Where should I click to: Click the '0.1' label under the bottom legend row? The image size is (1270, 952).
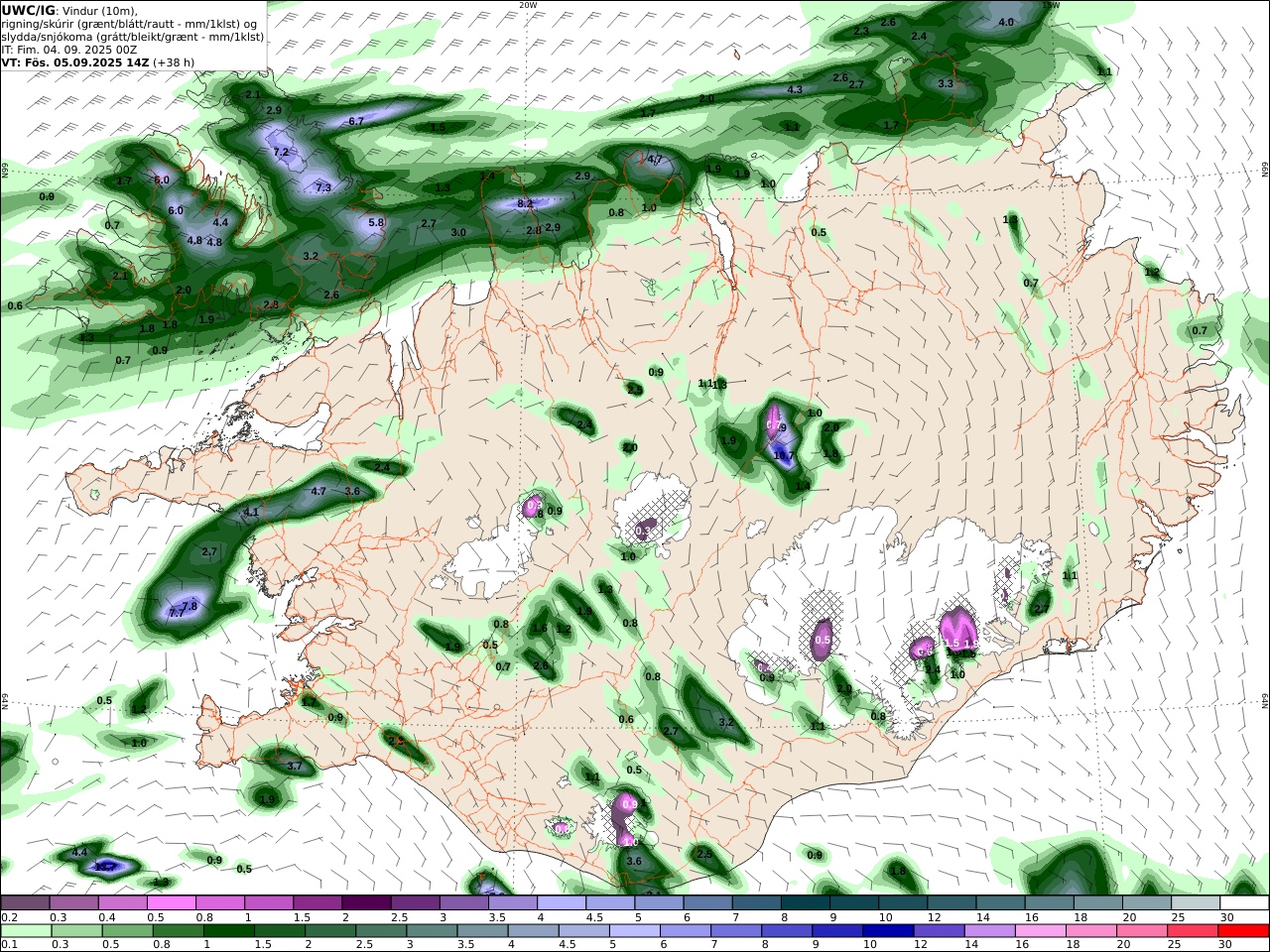8,945
